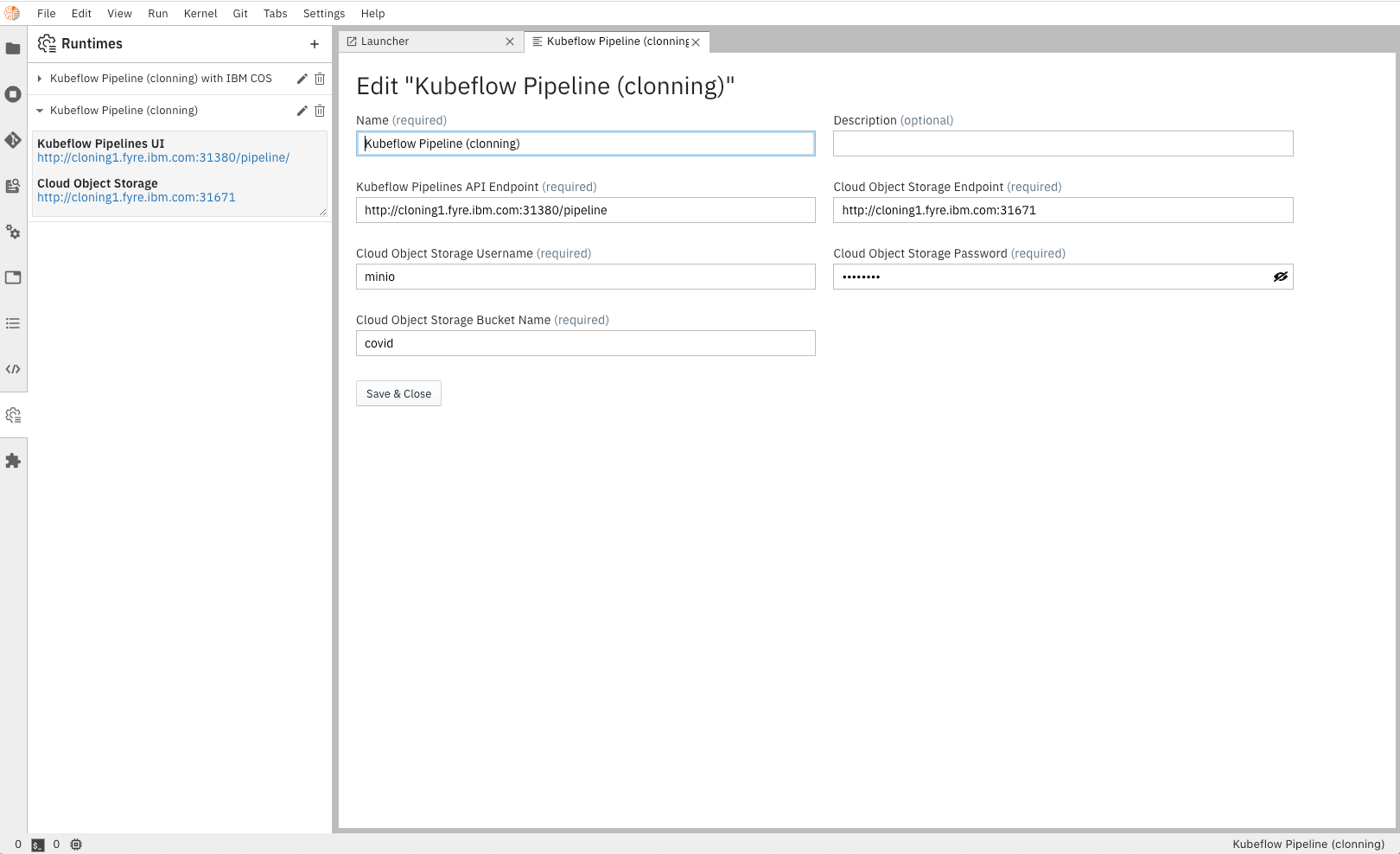Open the Git sidebar panel icon
The height and width of the screenshot is (854, 1400).
[13, 140]
